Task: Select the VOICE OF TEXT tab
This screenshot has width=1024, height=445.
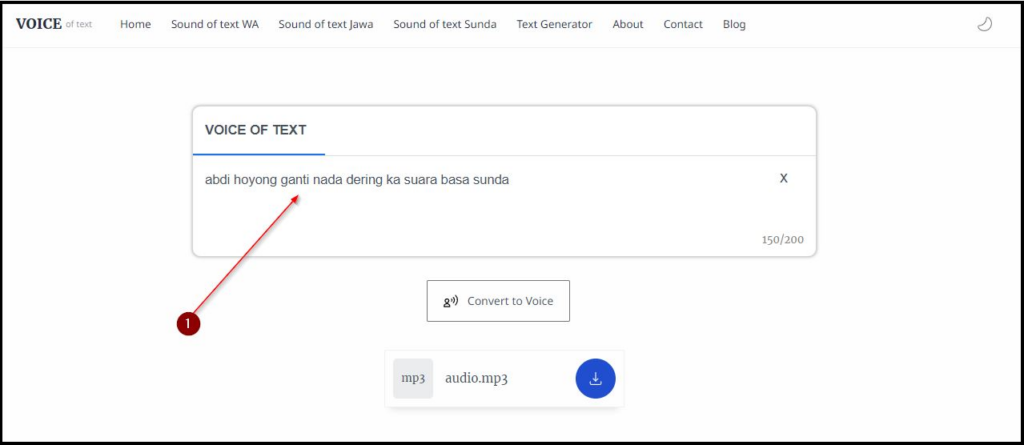Action: pyautogui.click(x=256, y=130)
